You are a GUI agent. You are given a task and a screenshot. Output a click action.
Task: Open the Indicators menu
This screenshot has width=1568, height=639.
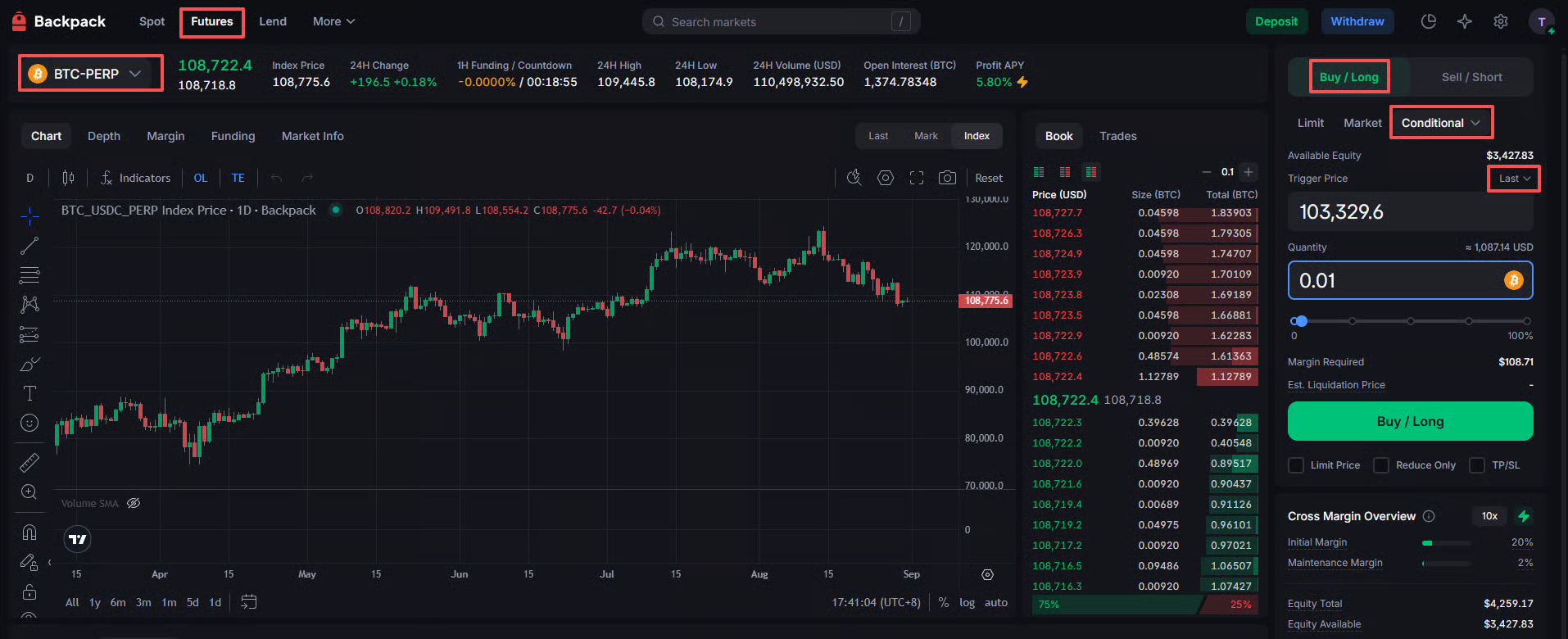(x=135, y=178)
